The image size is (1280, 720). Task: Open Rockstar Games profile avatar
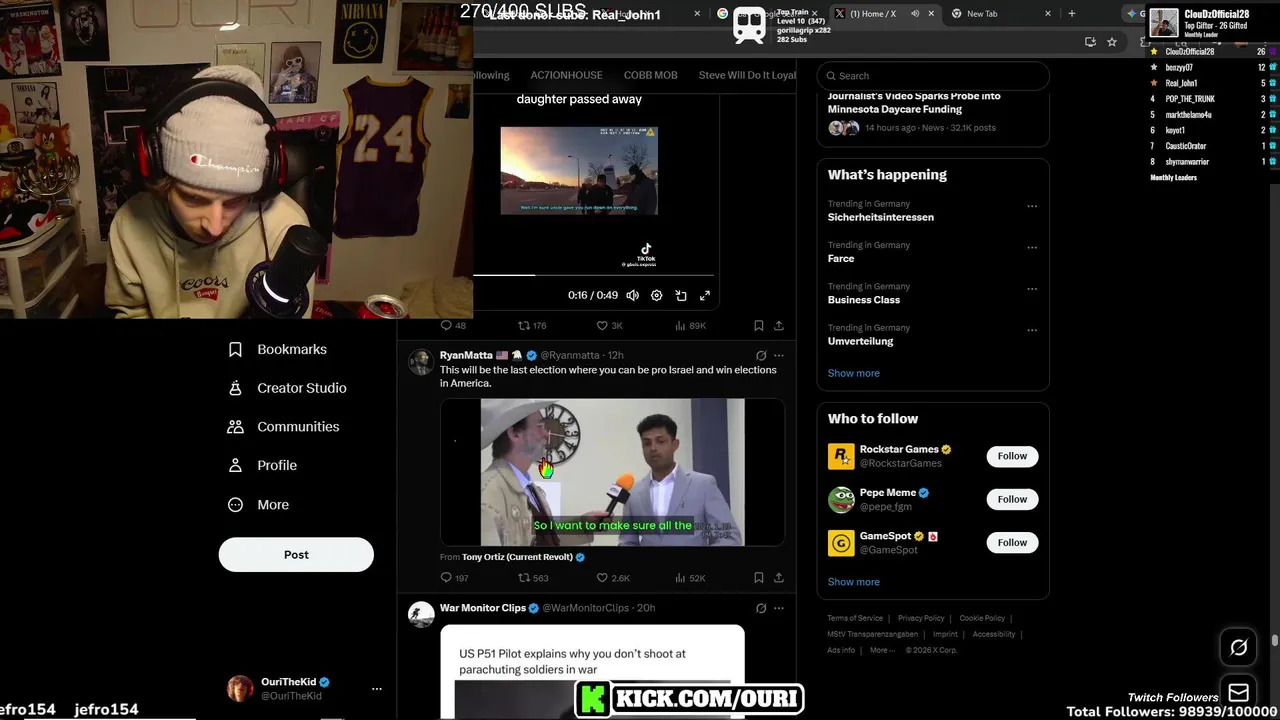coord(841,456)
